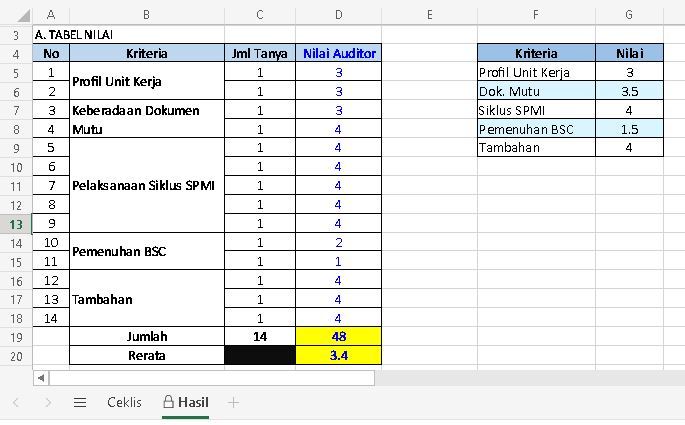Click the Nilai Auditor header cell
Viewport: 685px width, 425px height.
(340, 53)
